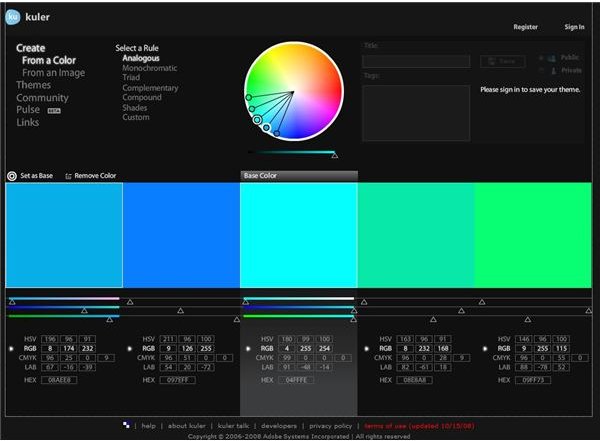Choose From an Image
The image size is (600, 441).
pos(54,73)
